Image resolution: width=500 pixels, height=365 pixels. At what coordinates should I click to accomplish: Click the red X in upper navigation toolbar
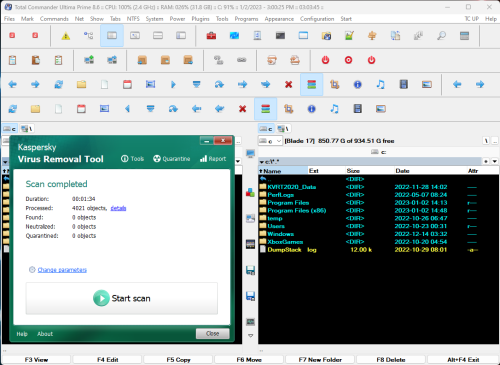(x=288, y=84)
